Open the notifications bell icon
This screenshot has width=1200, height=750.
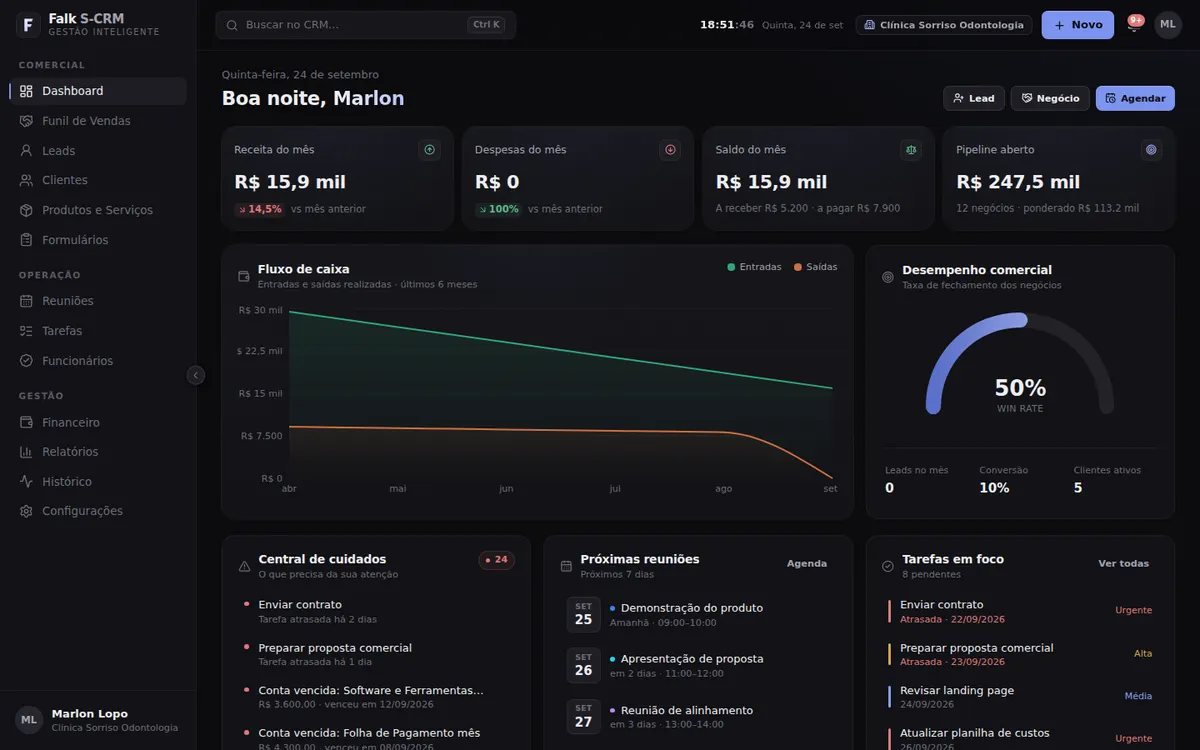pyautogui.click(x=1133, y=25)
